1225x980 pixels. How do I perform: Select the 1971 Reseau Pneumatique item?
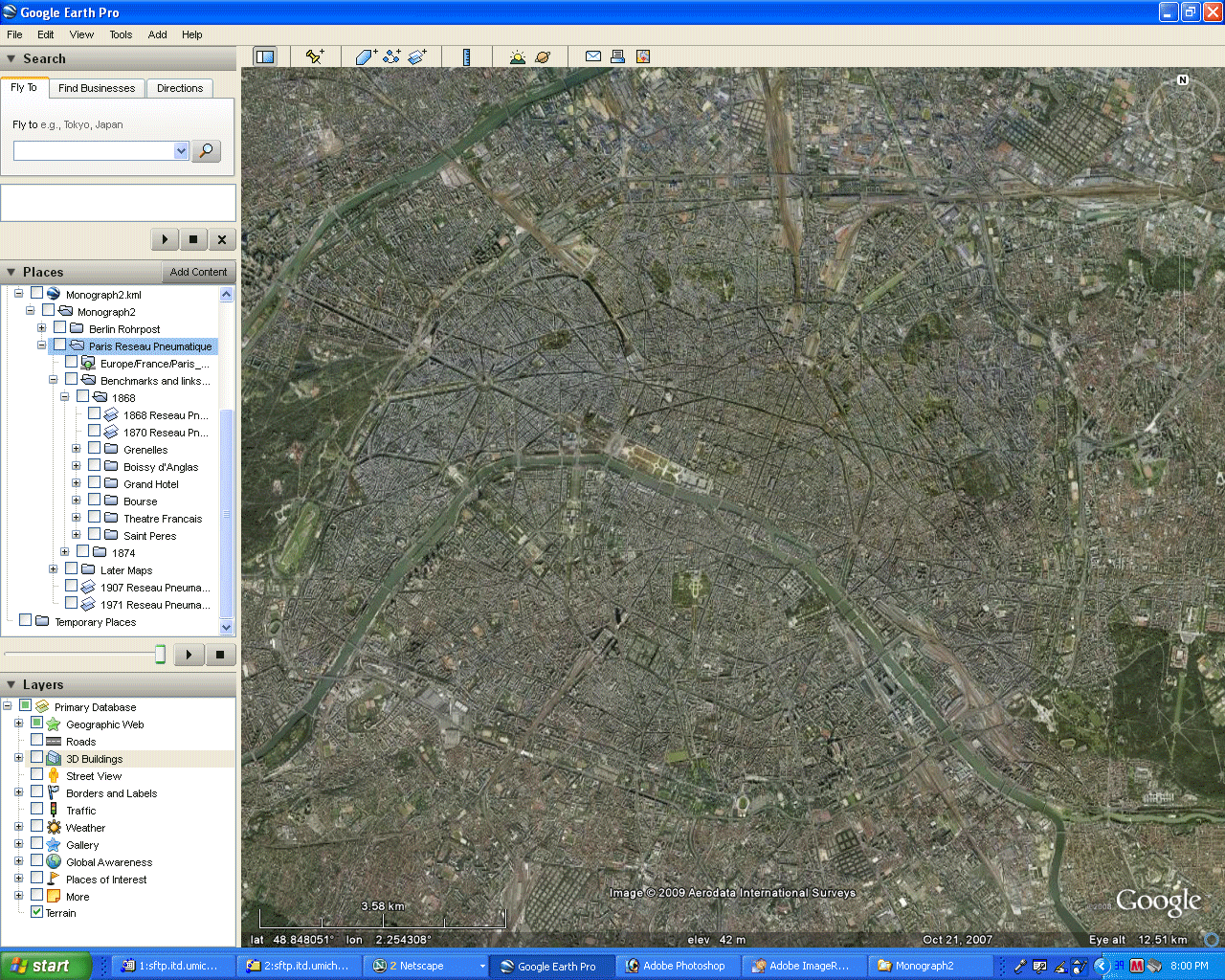tap(155, 605)
